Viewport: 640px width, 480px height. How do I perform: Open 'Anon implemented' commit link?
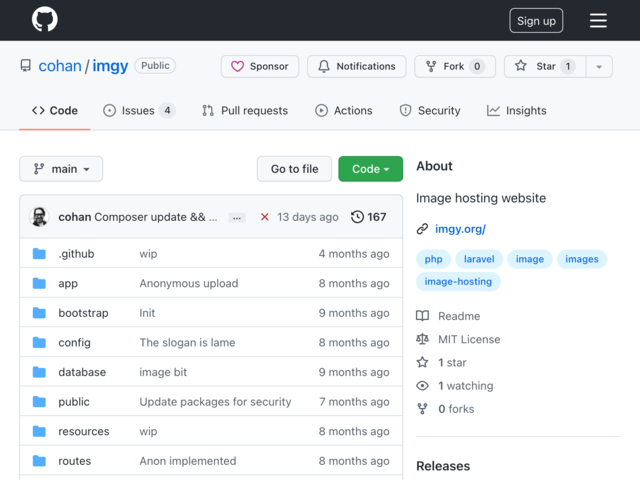click(188, 461)
